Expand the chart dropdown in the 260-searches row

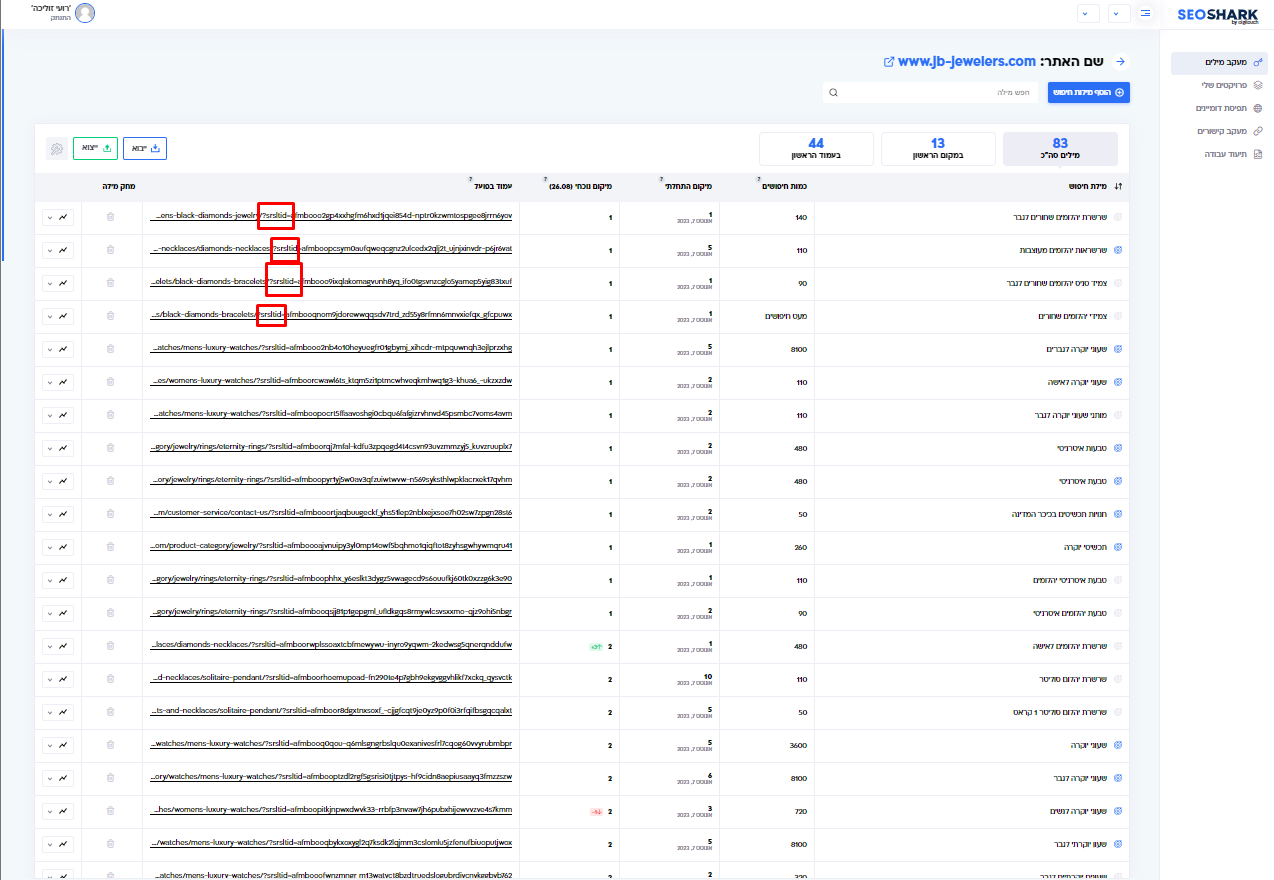(58, 547)
